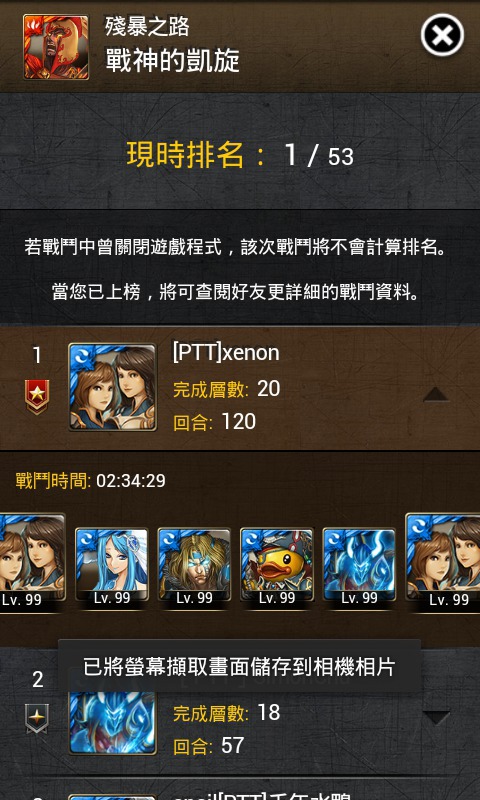Select the leftmost twin sisters leader card
Screen dimensions: 480x800
click(x=32, y=560)
